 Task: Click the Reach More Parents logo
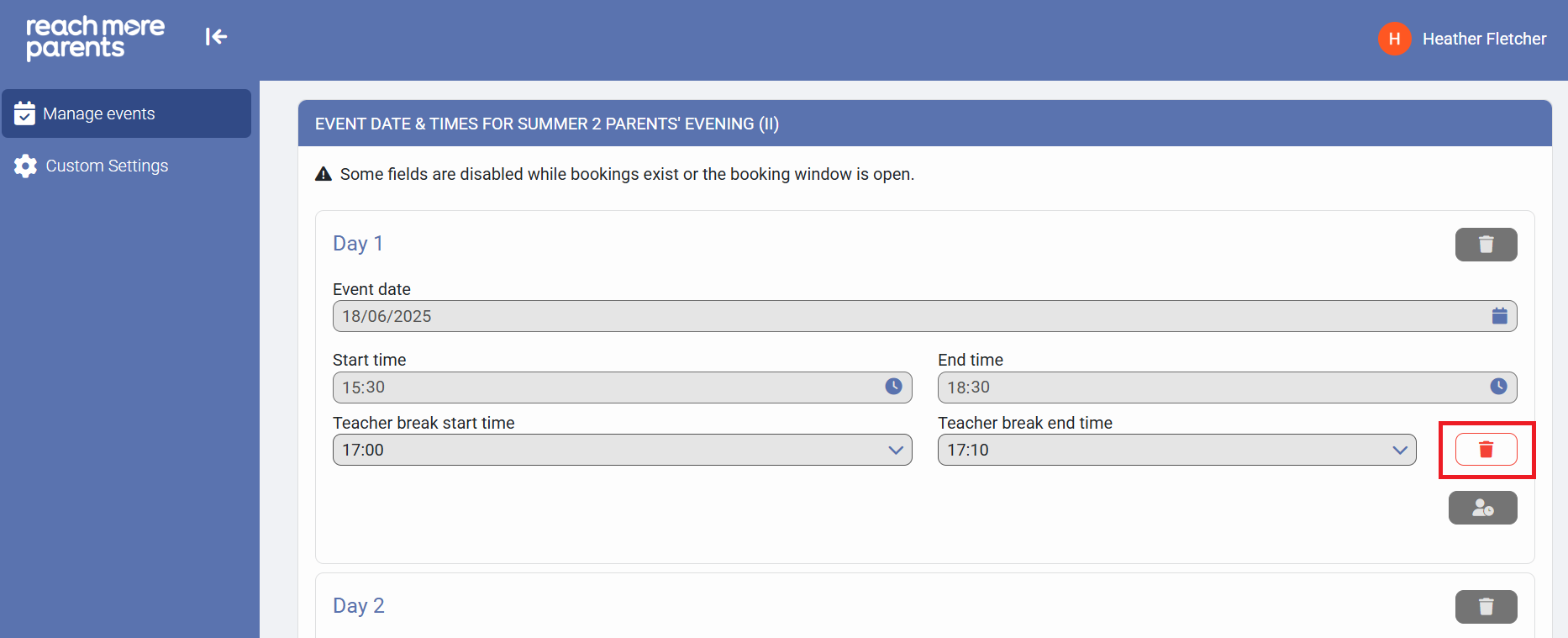[95, 38]
